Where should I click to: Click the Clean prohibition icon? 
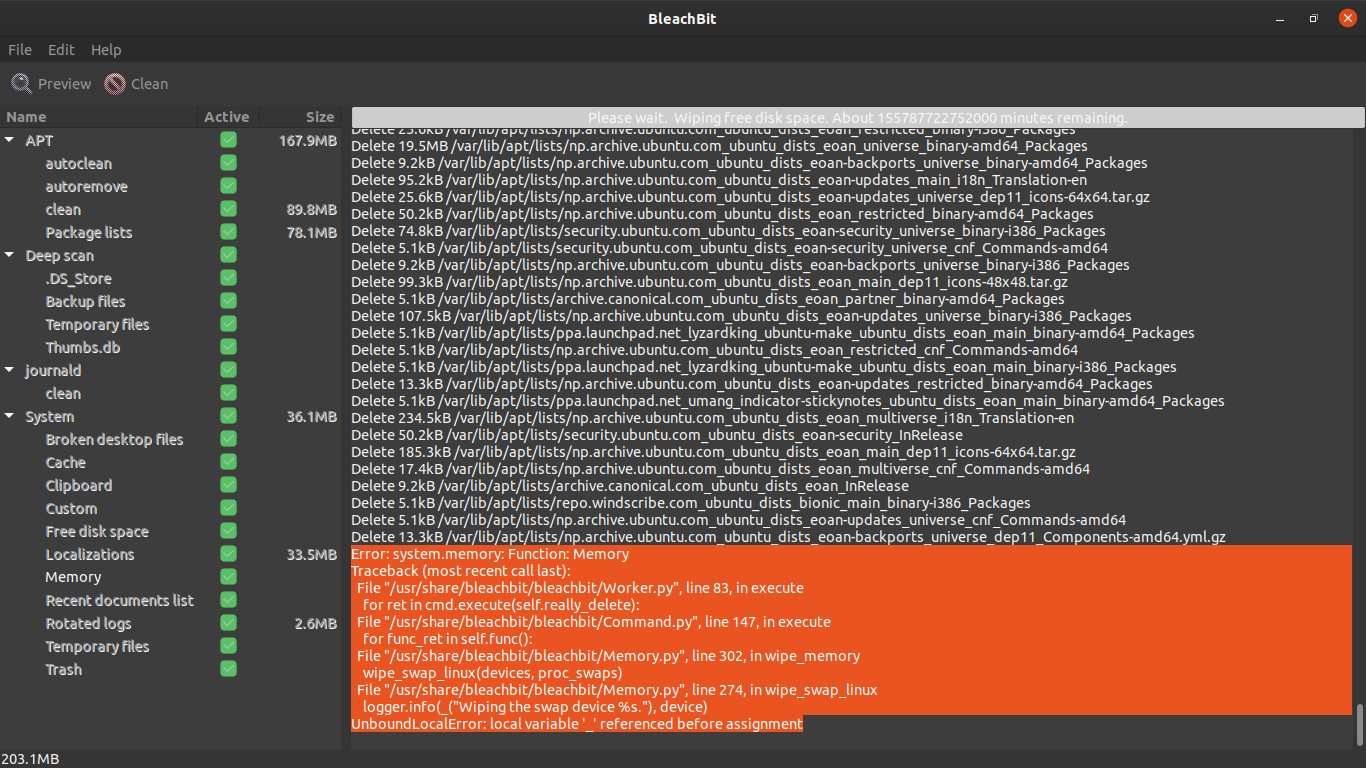pyautogui.click(x=115, y=84)
